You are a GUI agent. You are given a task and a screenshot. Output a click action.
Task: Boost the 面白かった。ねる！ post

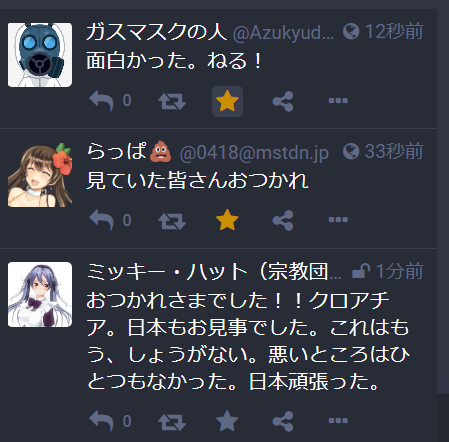172,101
